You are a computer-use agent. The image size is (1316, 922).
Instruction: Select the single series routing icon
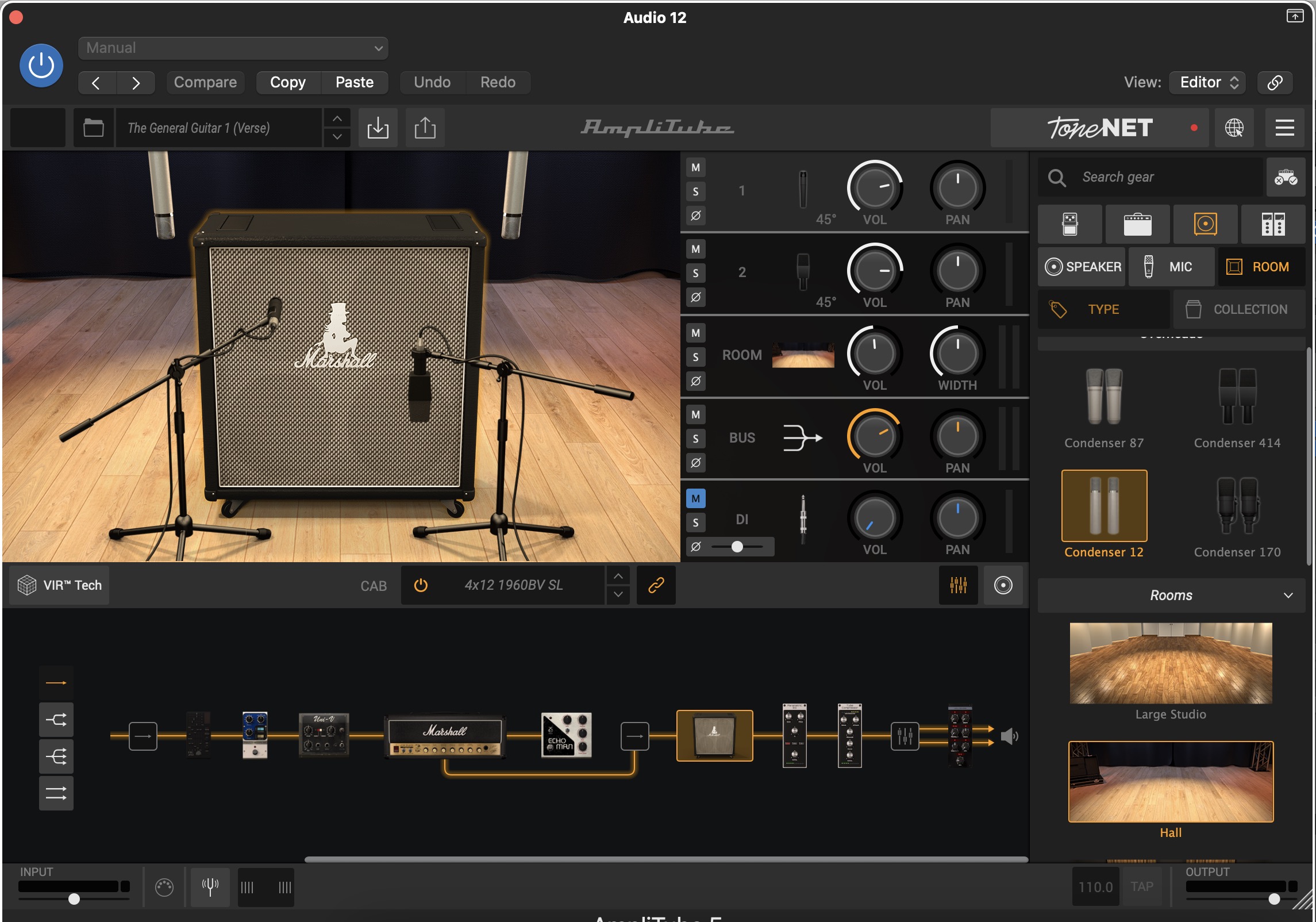point(56,683)
